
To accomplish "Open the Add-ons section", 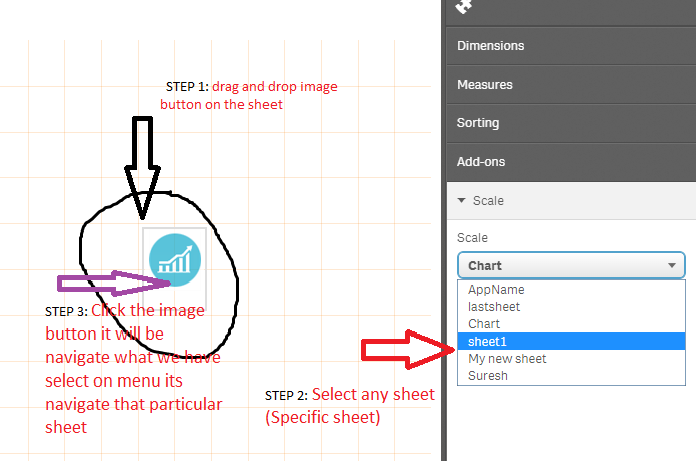I will point(571,162).
